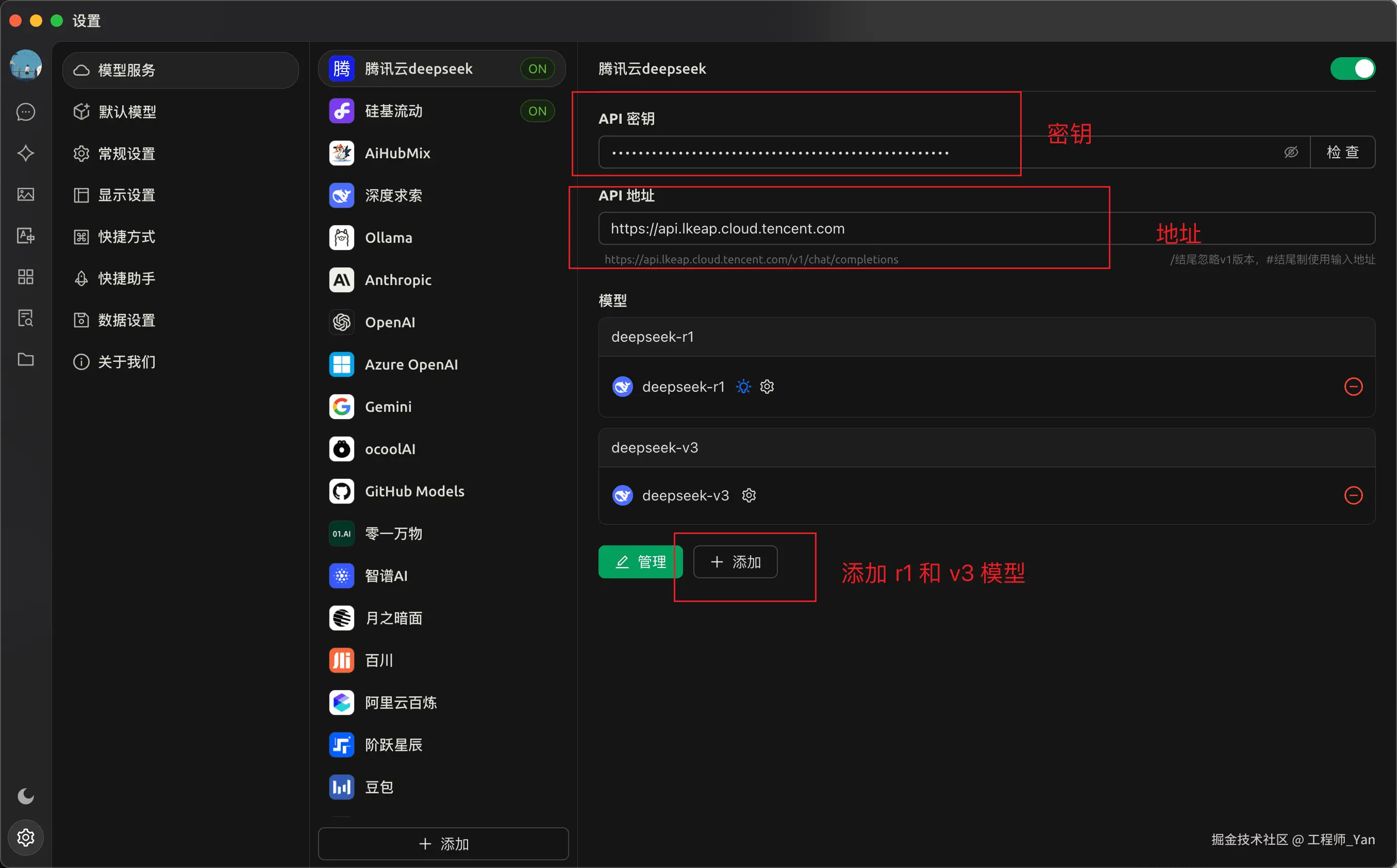Screen dimensions: 1397x868
Task: Click the reasoning lightbulb icon on deepseek-r1
Action: coord(743,387)
